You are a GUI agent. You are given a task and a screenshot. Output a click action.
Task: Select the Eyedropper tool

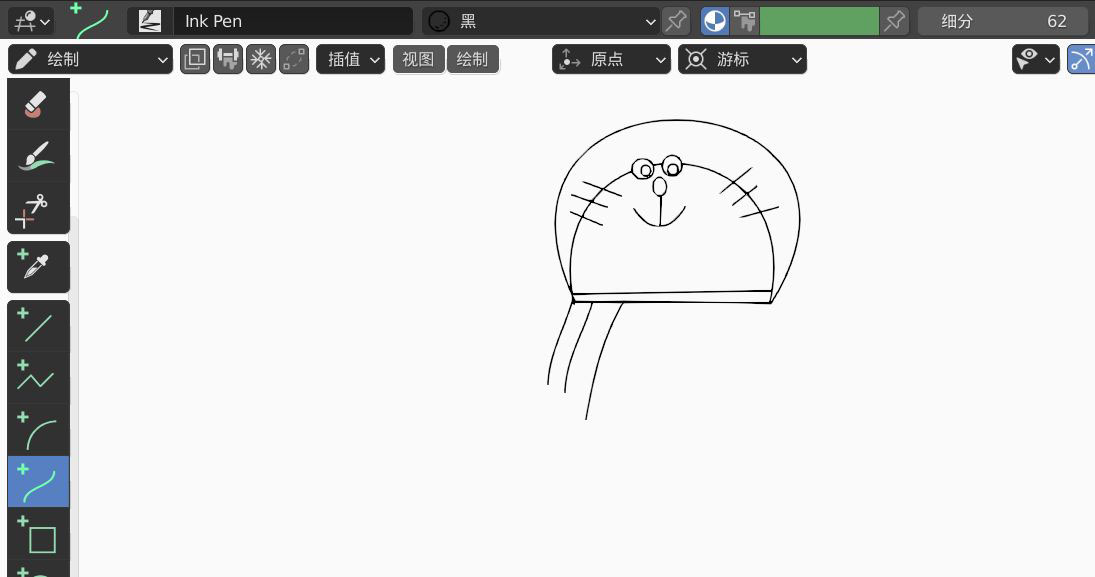tap(38, 267)
